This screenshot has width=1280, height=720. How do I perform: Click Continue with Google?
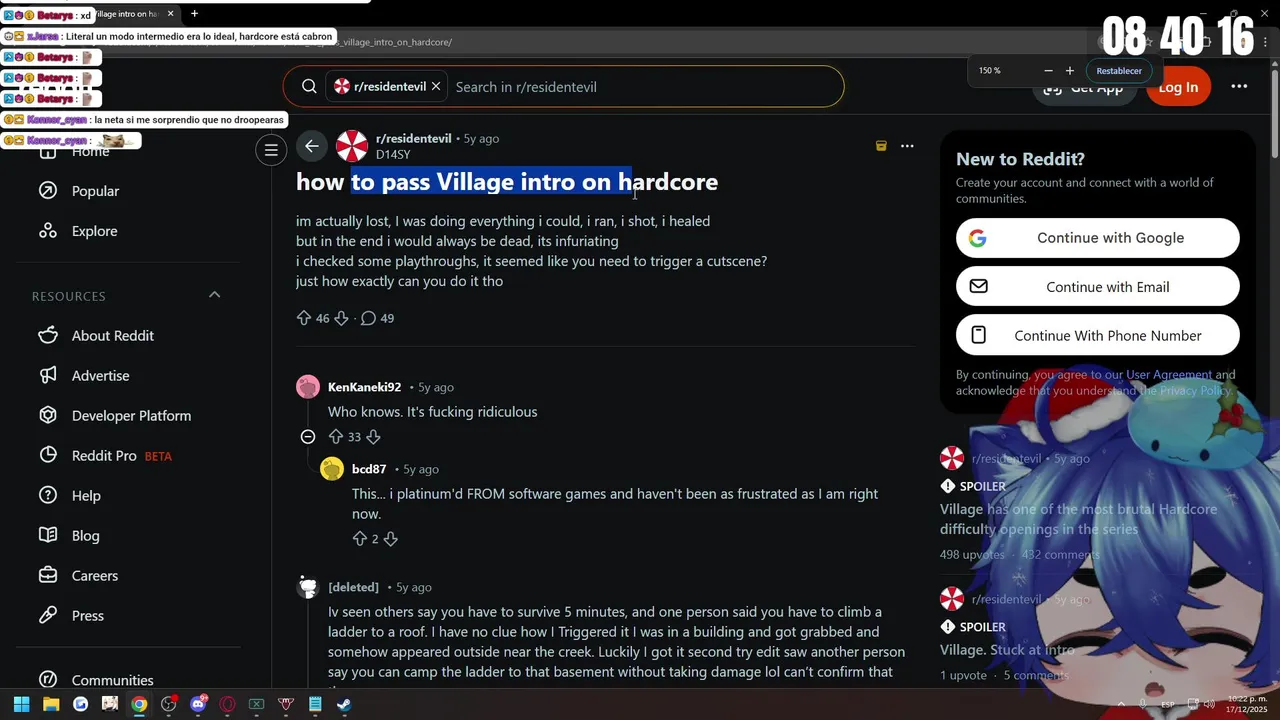coord(1098,238)
